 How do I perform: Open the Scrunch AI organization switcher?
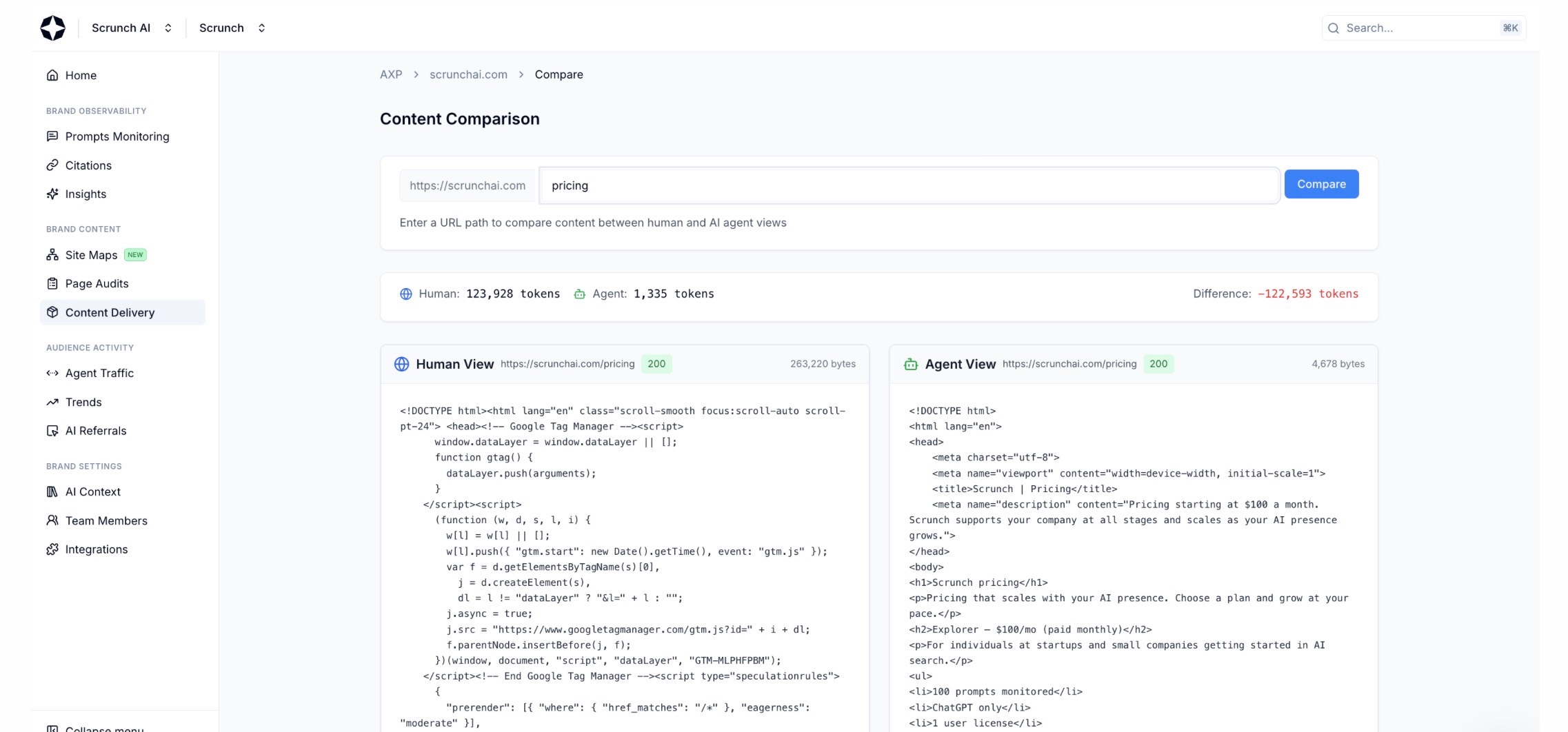[x=132, y=28]
